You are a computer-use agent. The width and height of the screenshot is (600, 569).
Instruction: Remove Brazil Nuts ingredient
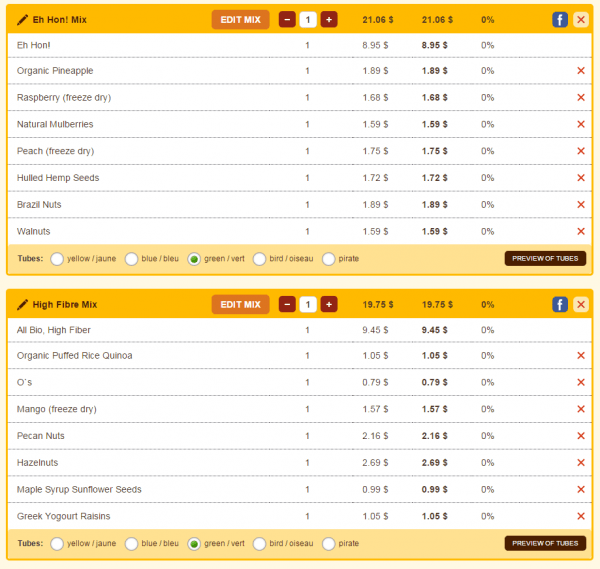(x=581, y=205)
